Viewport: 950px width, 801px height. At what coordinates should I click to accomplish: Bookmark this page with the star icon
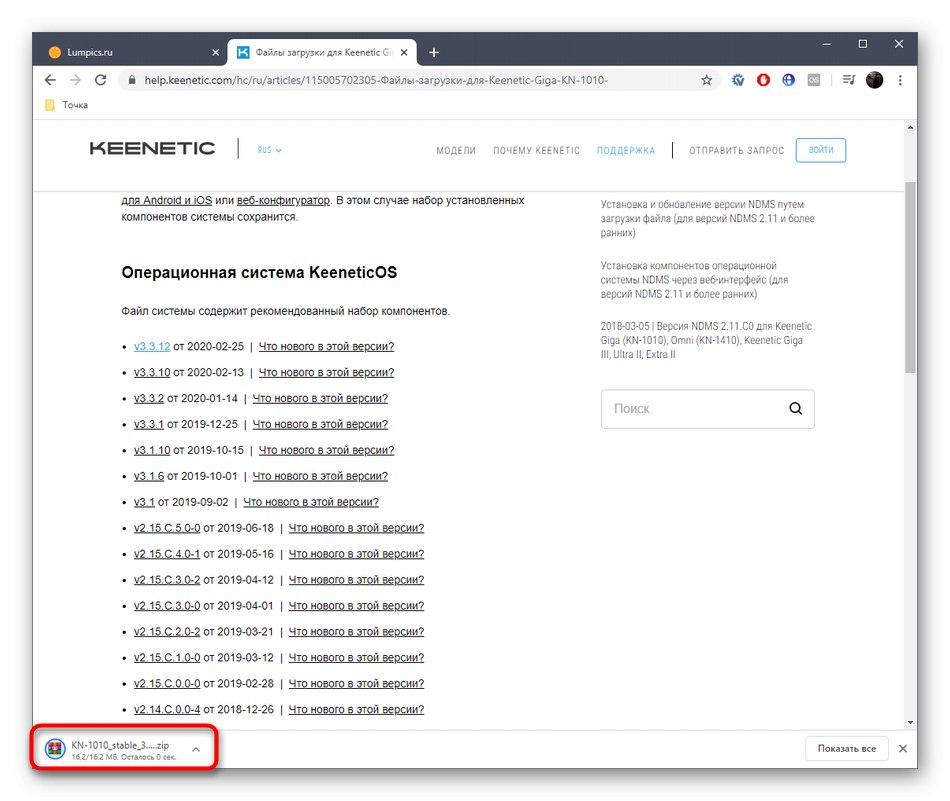click(x=706, y=80)
